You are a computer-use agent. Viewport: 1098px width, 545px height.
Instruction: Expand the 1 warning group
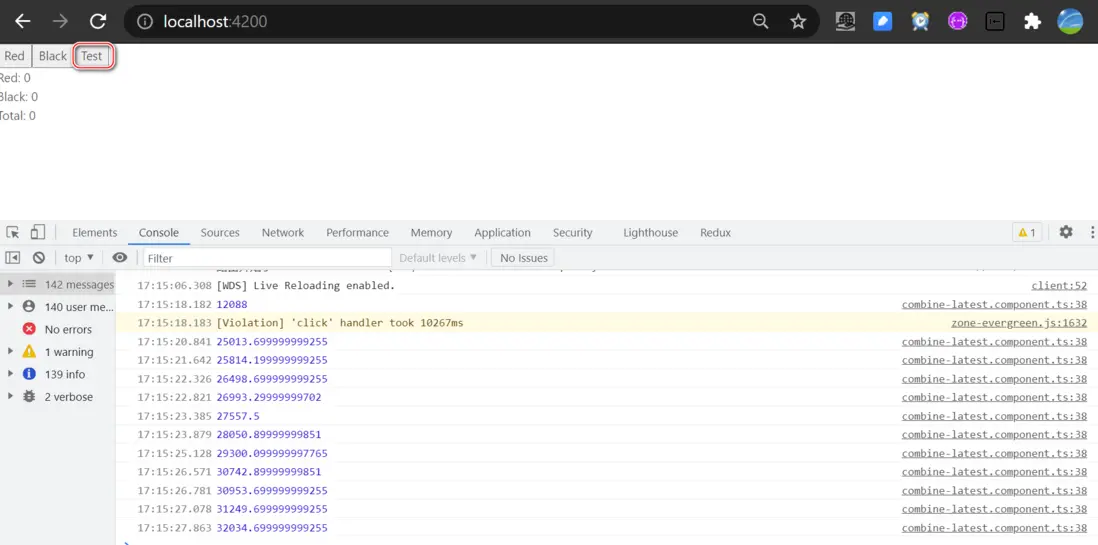click(x=11, y=352)
